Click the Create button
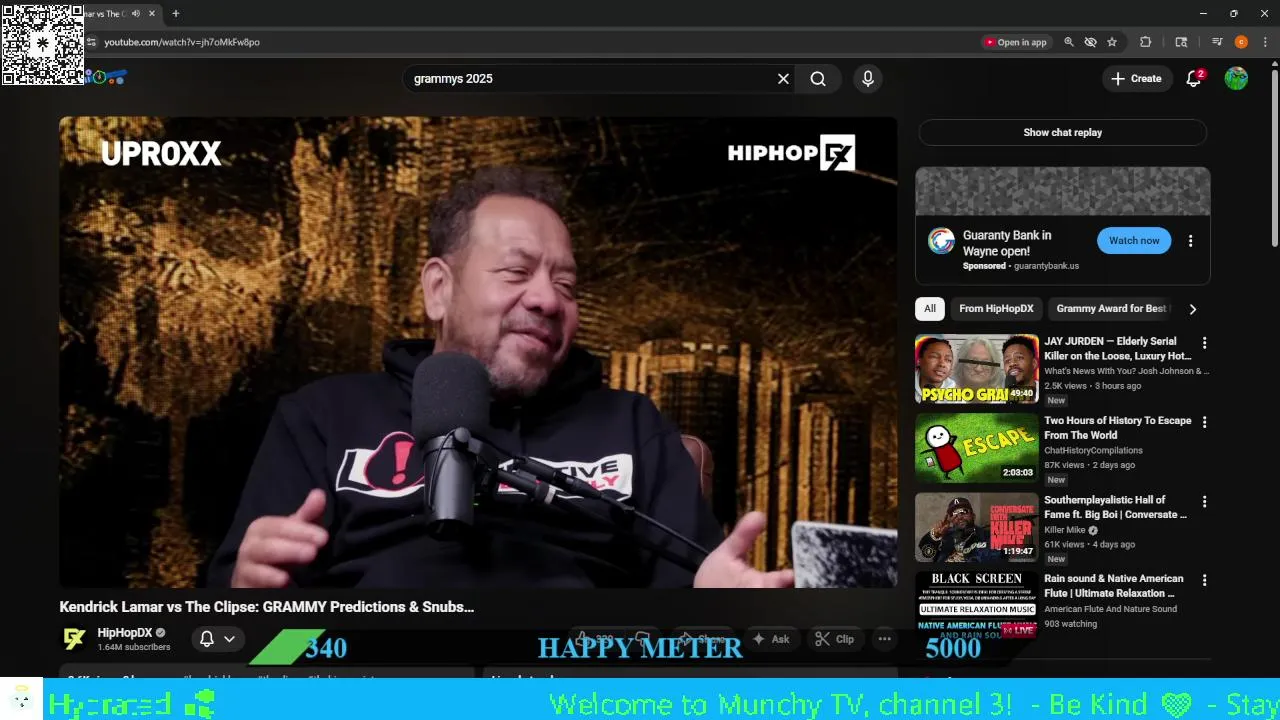 (x=1136, y=79)
